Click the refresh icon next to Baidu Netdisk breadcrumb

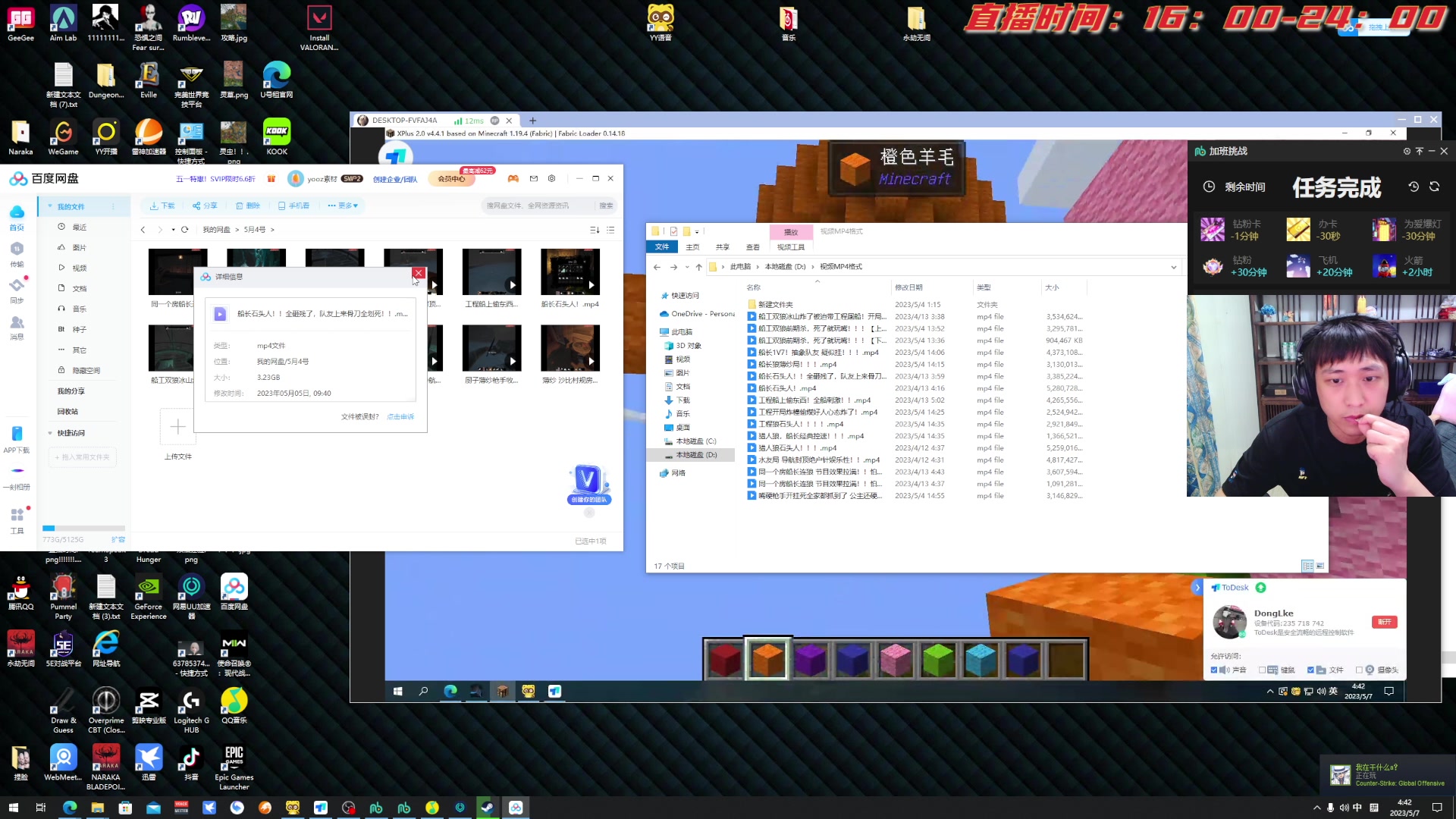tap(184, 230)
